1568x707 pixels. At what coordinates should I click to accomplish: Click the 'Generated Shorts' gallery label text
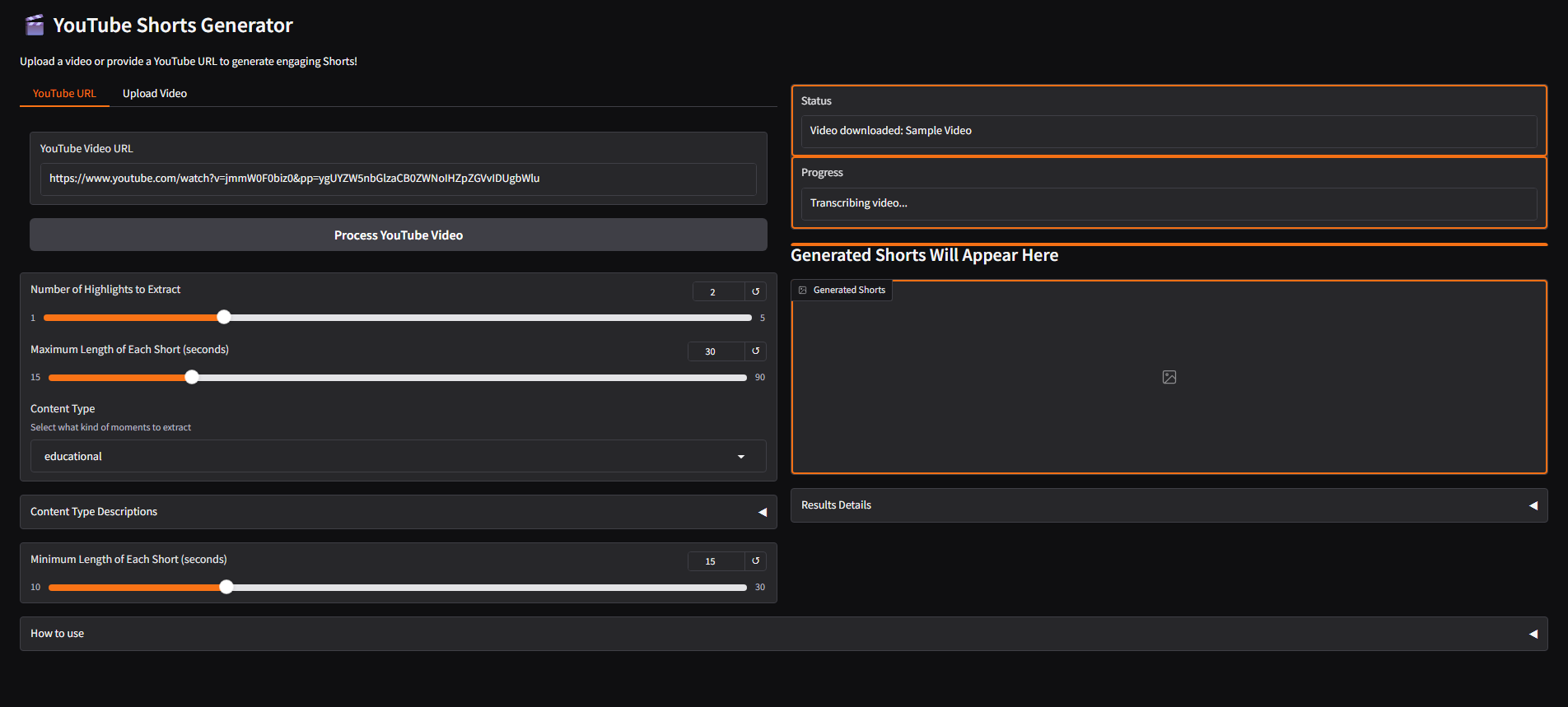click(849, 291)
